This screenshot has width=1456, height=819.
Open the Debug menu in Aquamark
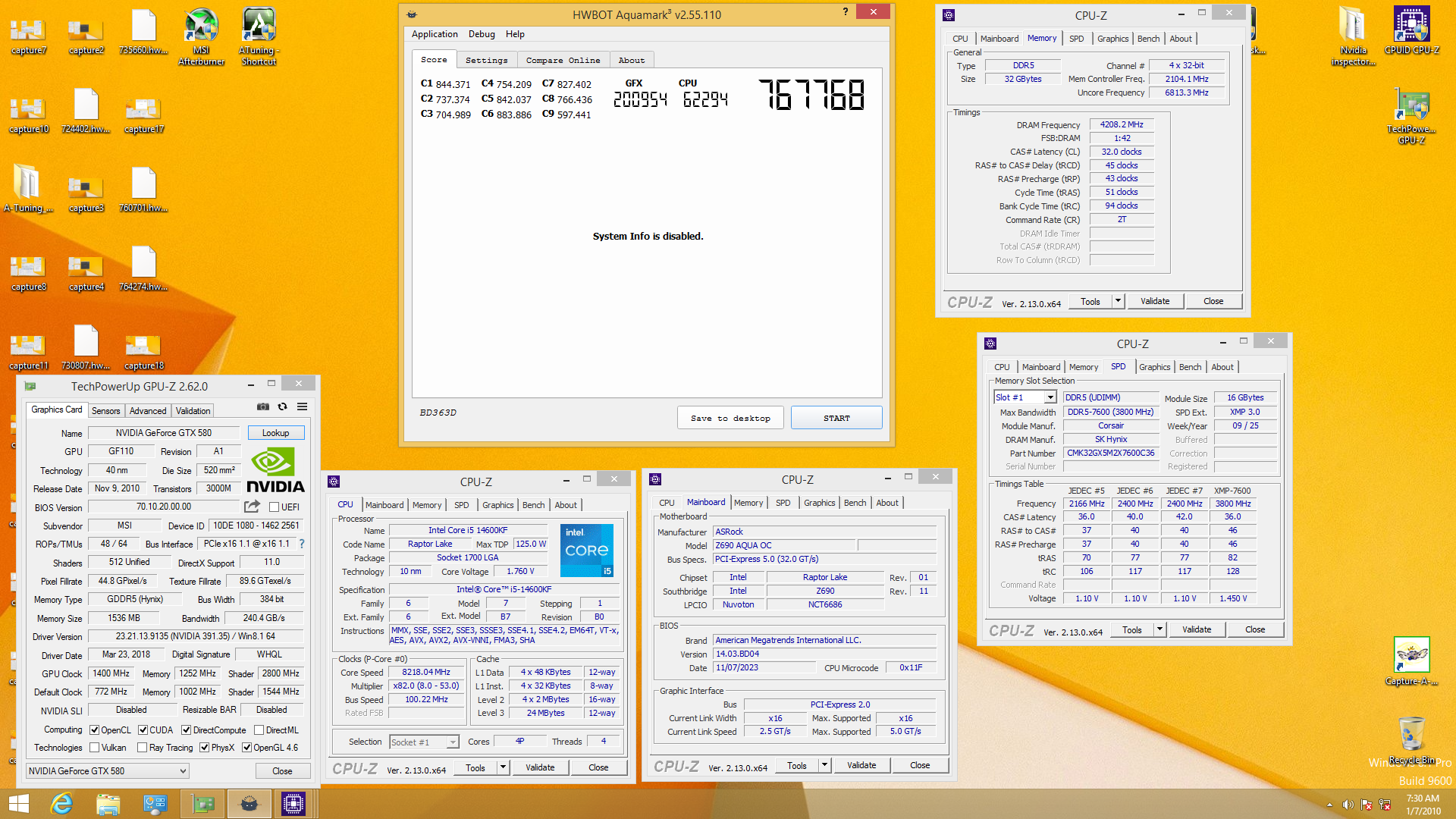click(x=482, y=34)
